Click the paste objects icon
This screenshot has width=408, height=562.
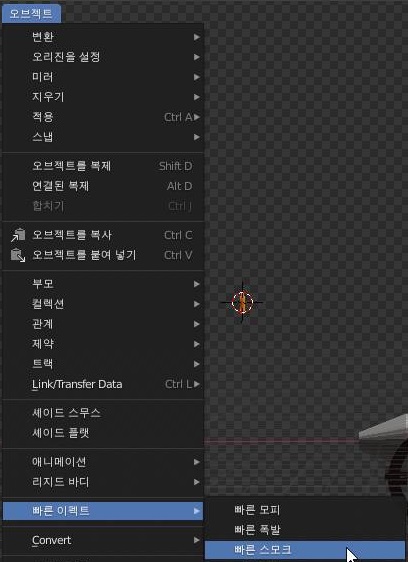18,255
